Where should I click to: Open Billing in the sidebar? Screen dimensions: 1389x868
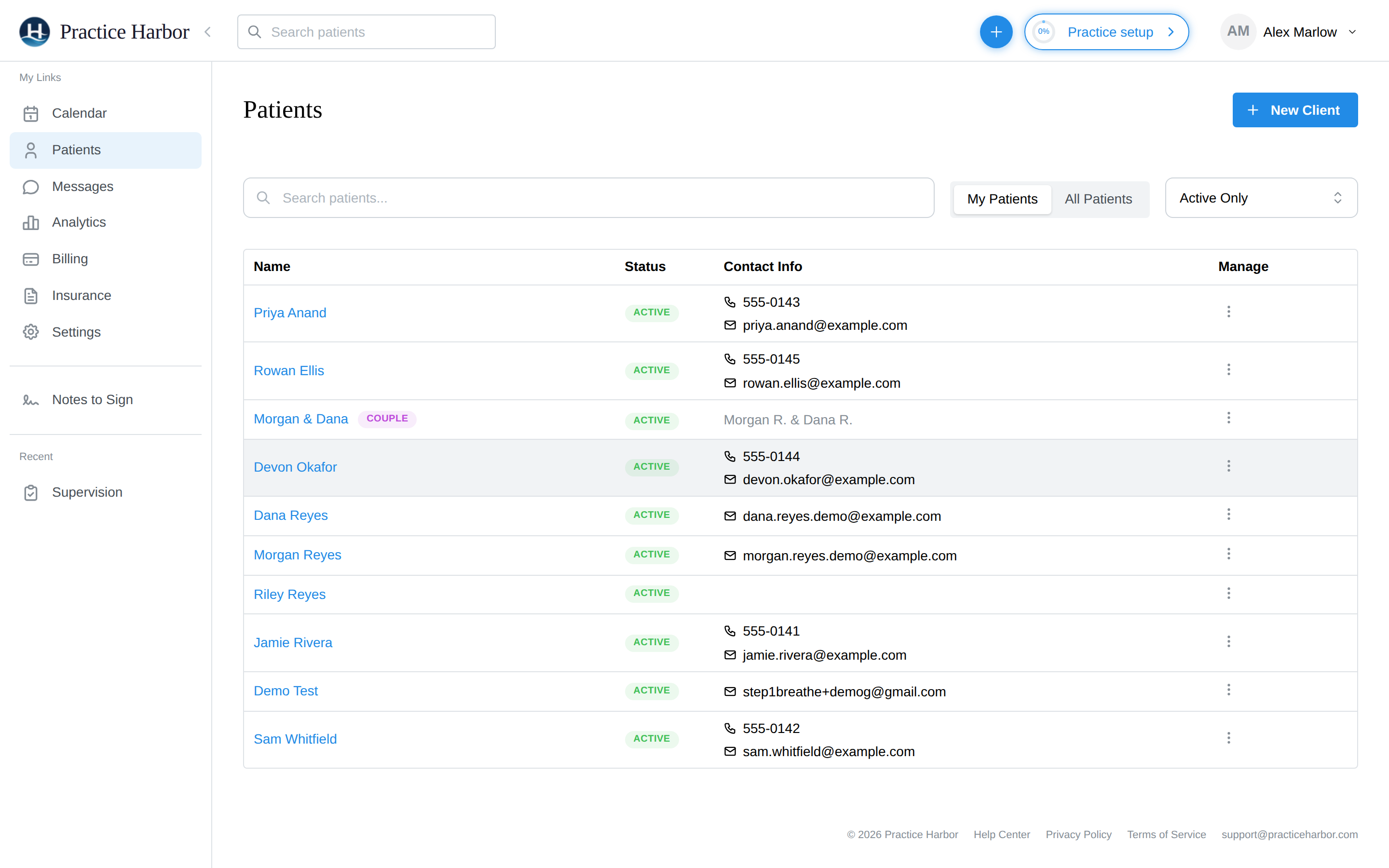(106, 259)
